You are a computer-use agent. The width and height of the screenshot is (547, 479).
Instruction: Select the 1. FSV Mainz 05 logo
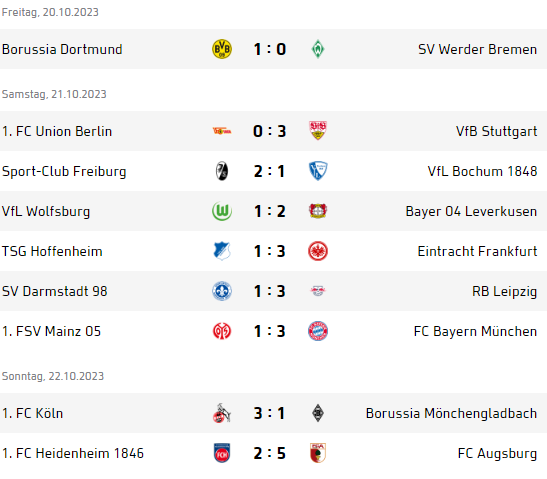click(222, 331)
